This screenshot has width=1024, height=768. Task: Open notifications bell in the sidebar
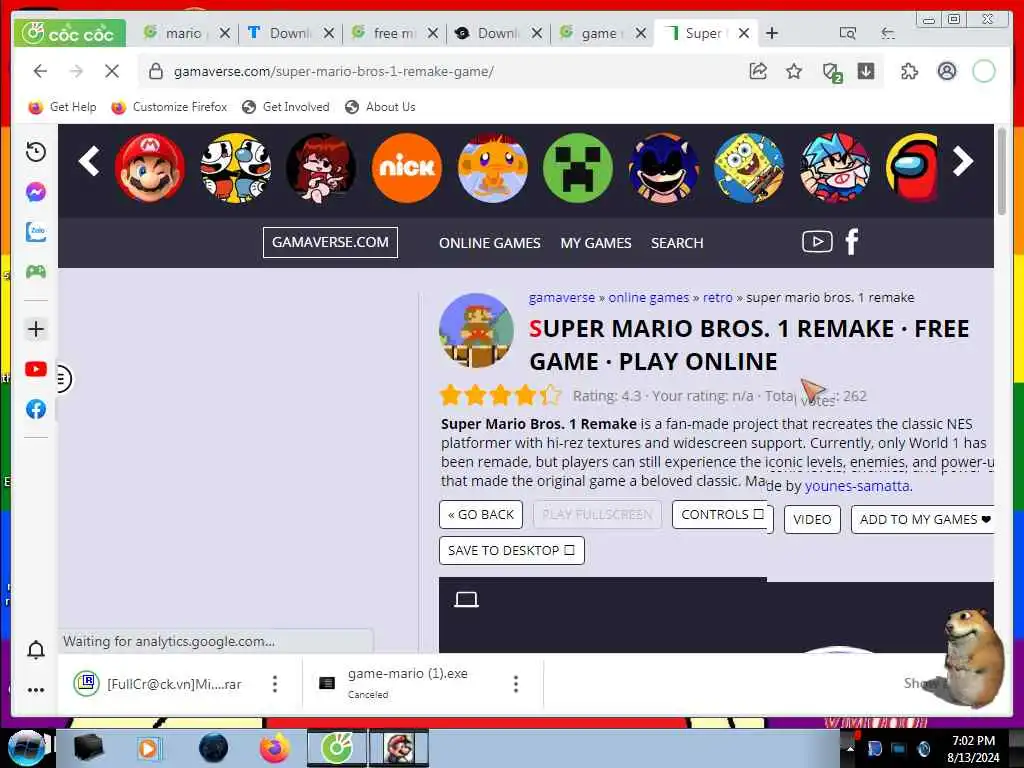pos(36,650)
